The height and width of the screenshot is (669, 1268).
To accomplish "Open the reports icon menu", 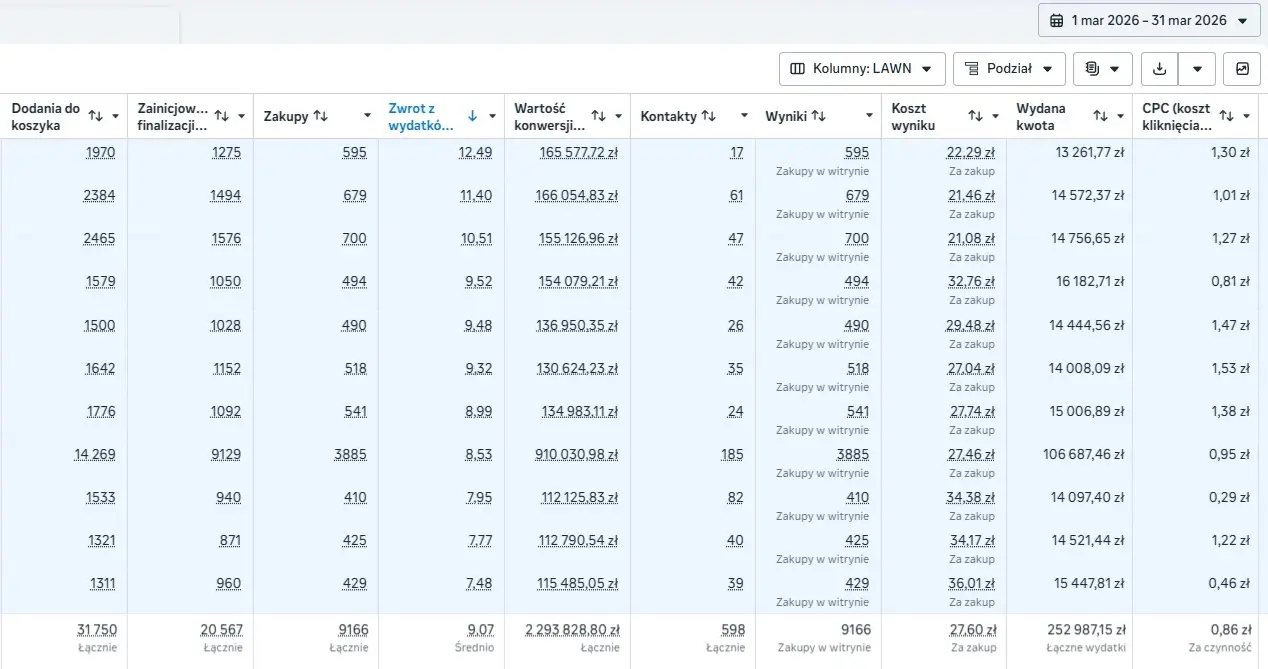I will pos(1103,69).
